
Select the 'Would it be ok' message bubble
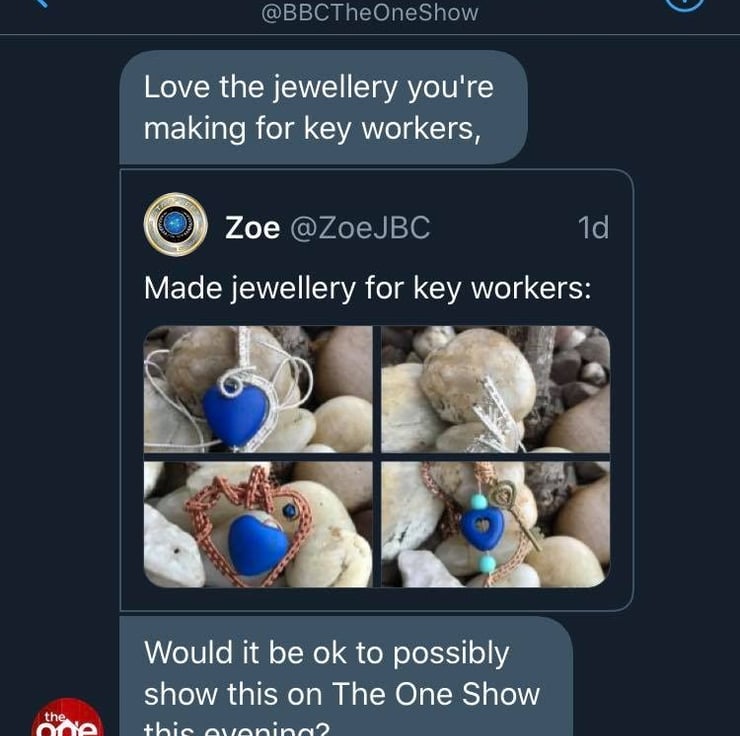tap(346, 677)
